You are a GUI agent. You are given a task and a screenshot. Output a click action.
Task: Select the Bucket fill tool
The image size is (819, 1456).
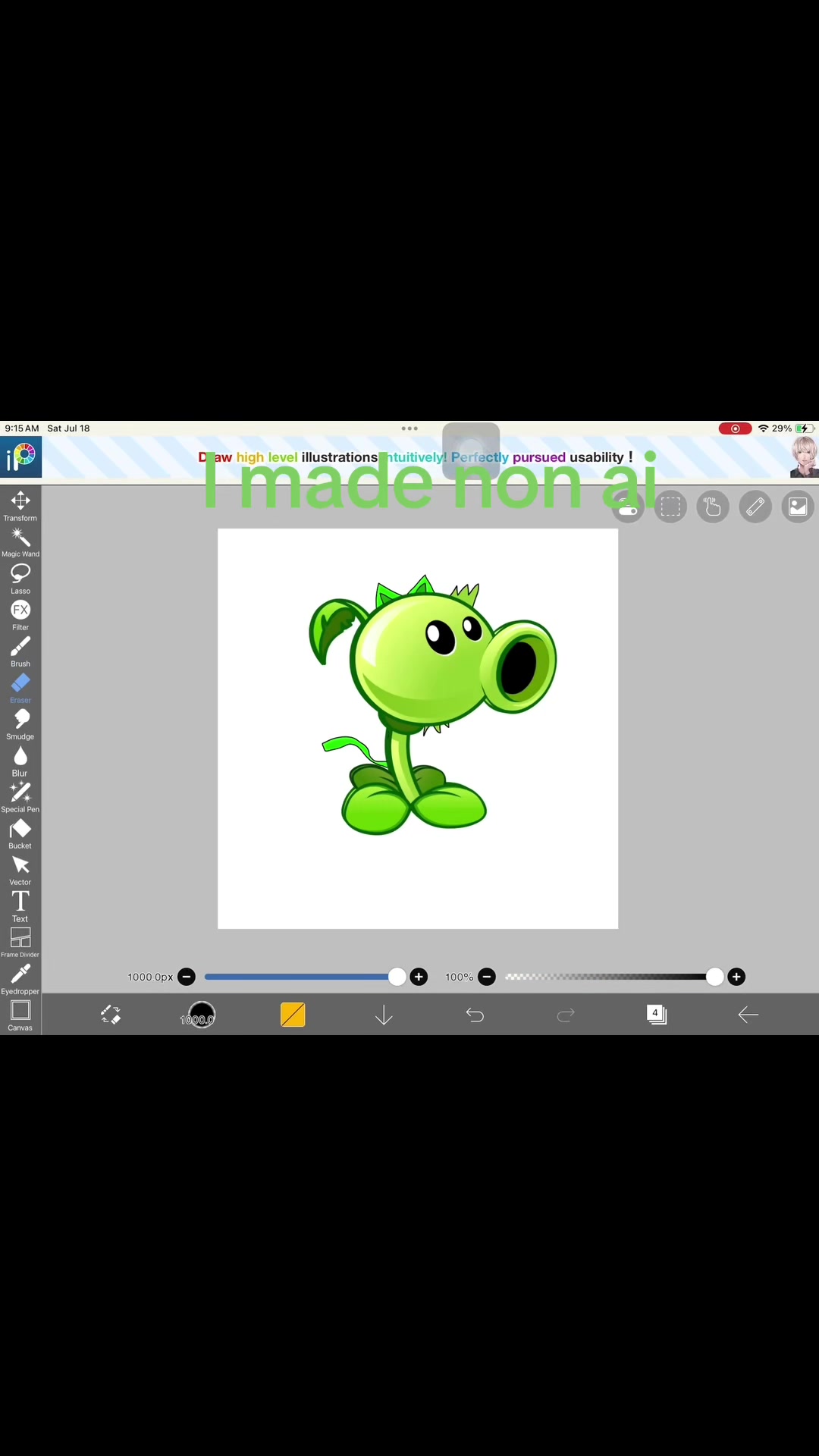(20, 834)
